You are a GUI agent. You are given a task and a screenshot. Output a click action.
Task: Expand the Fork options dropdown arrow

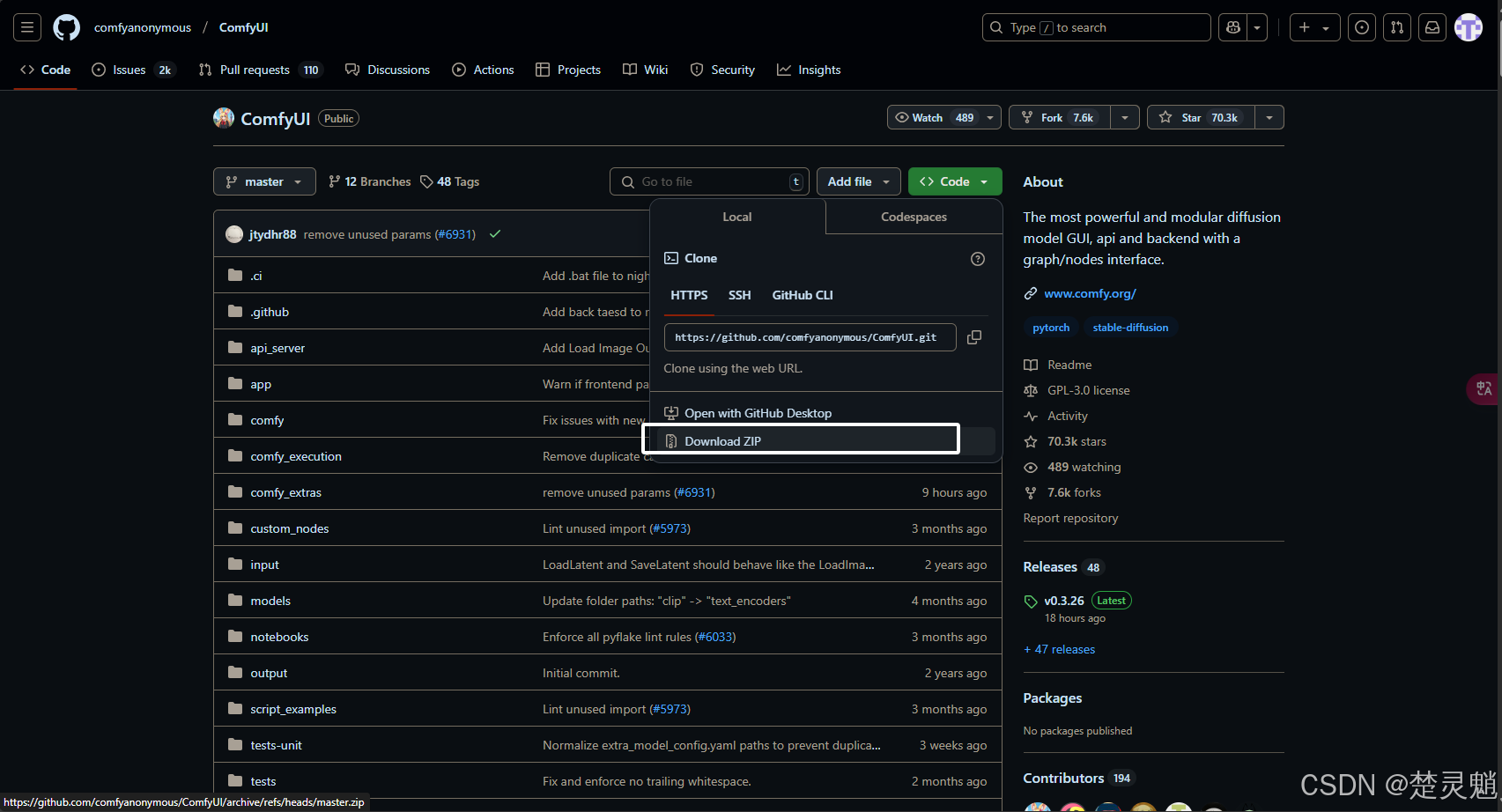click(1125, 117)
